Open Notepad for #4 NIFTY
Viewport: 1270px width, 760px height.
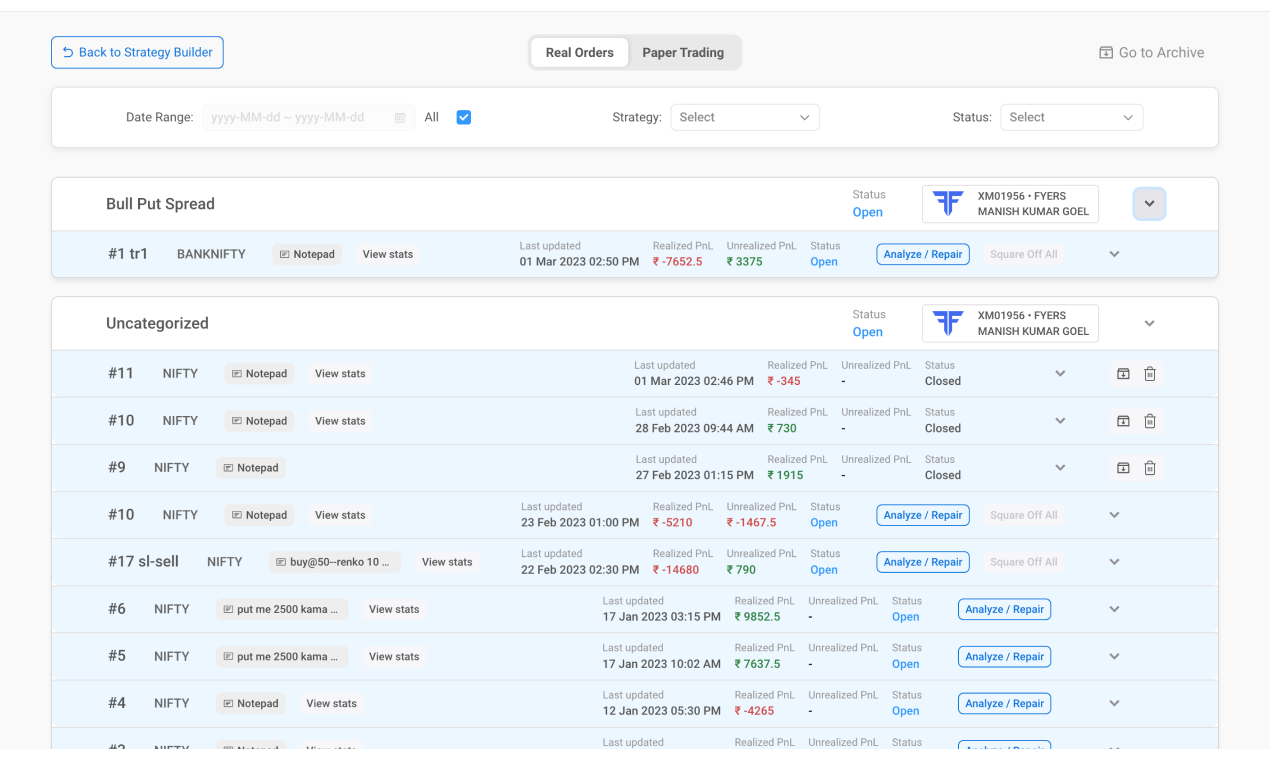click(x=251, y=703)
